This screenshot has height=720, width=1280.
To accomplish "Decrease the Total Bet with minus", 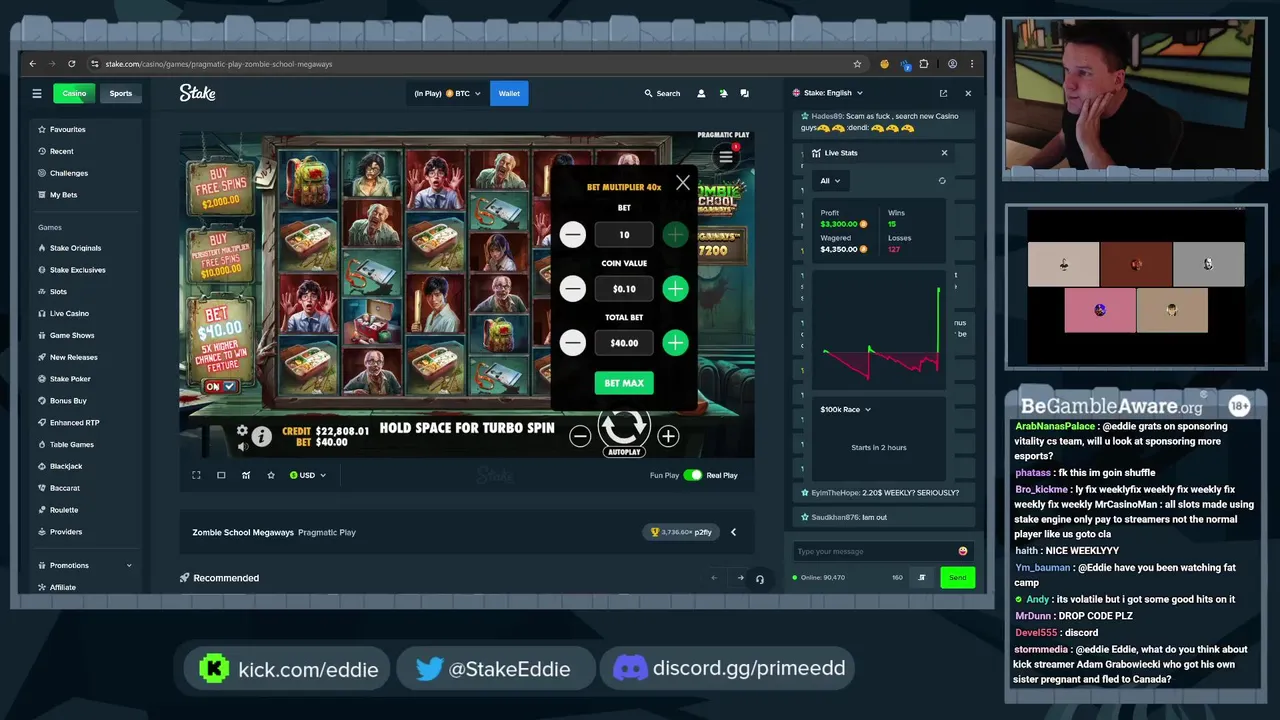I will [x=572, y=343].
